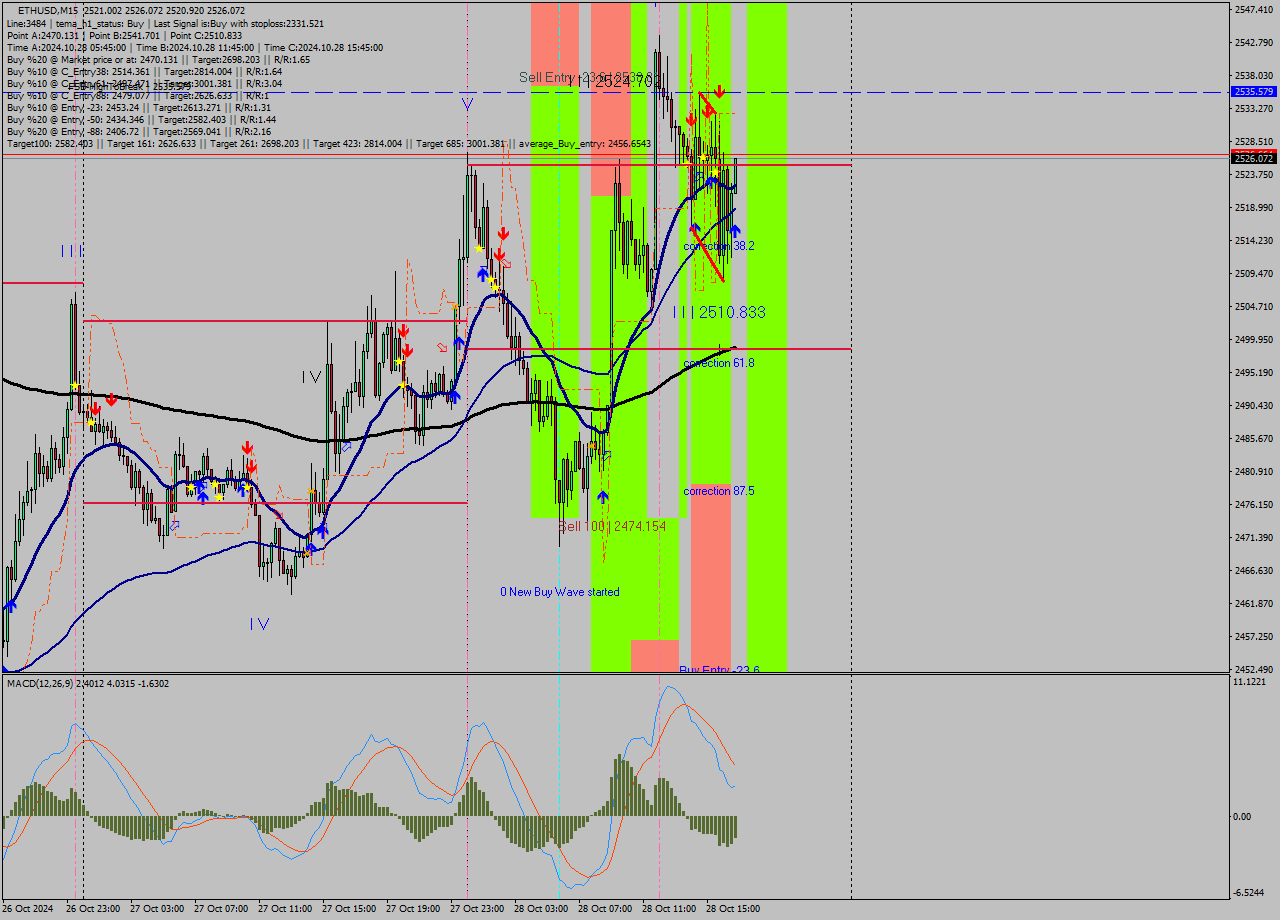Click the '0 New Buy Wave started' text
This screenshot has width=1280, height=920.
tap(560, 592)
